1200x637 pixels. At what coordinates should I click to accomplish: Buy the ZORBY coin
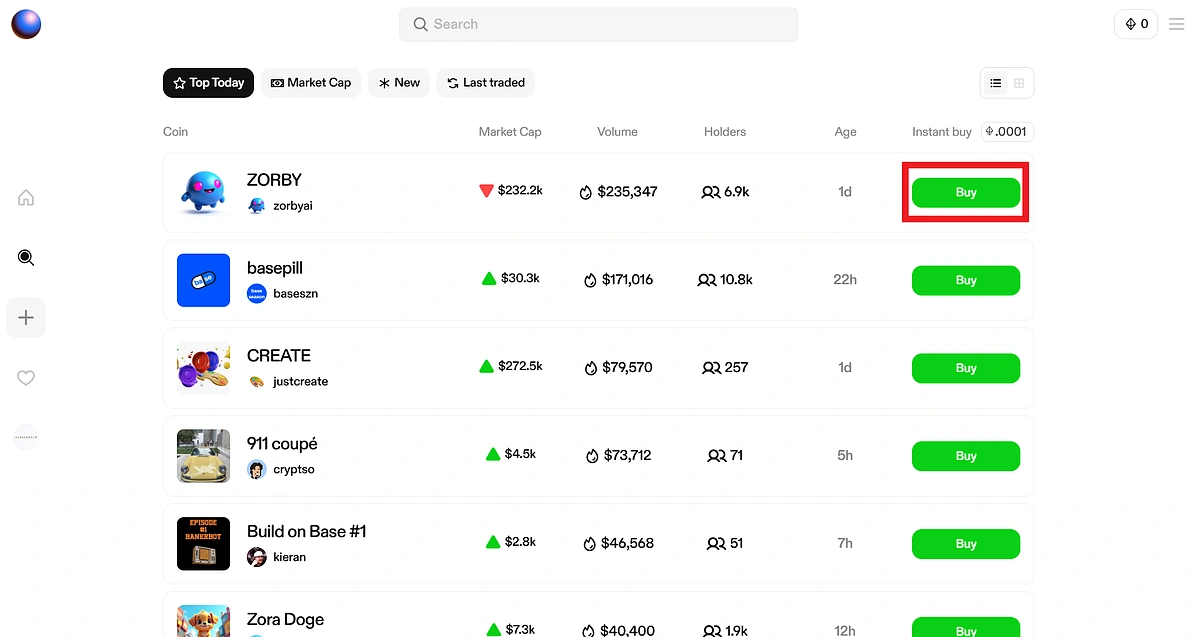tap(966, 192)
